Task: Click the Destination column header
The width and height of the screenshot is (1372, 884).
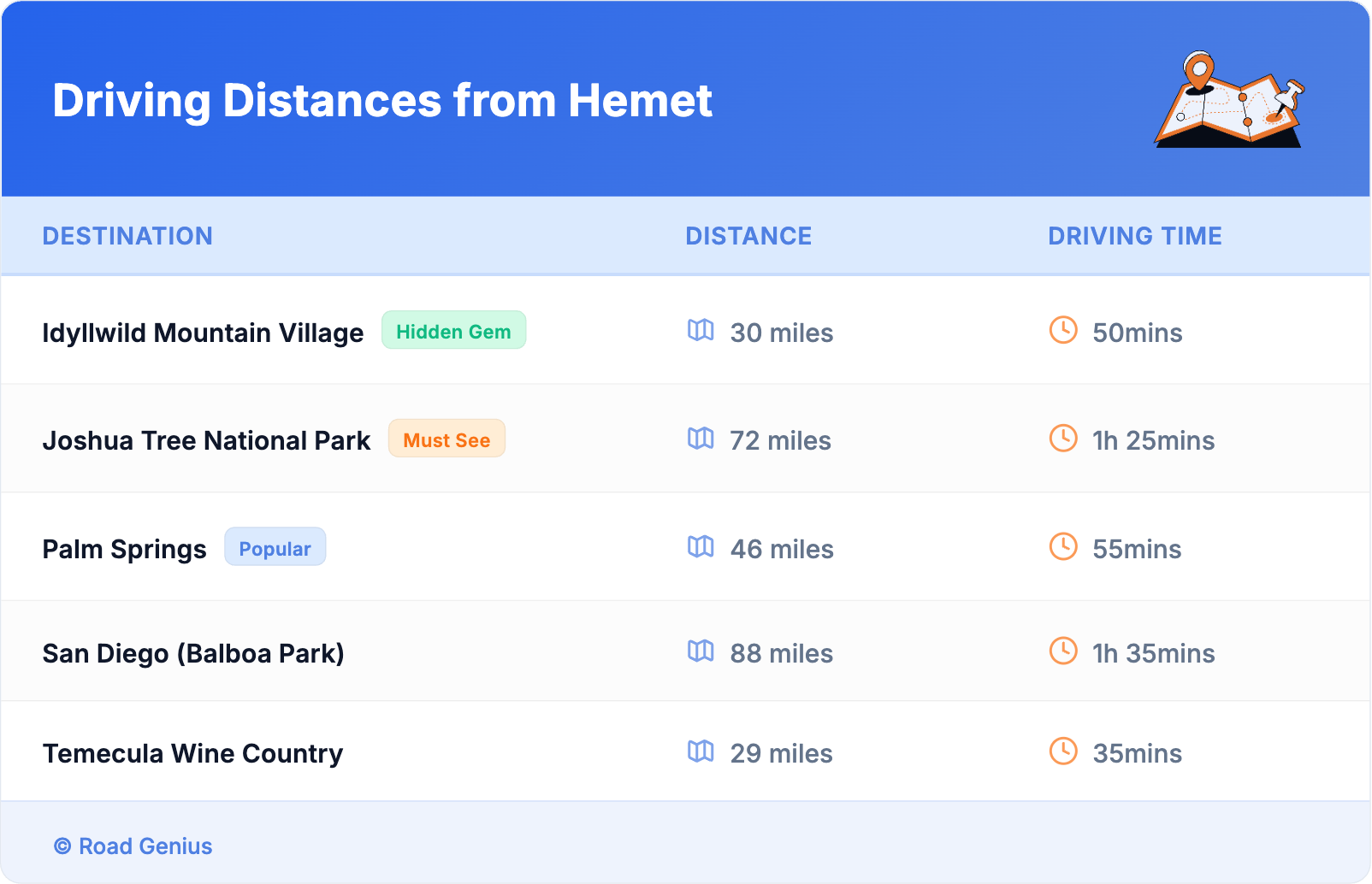Action: tap(127, 236)
